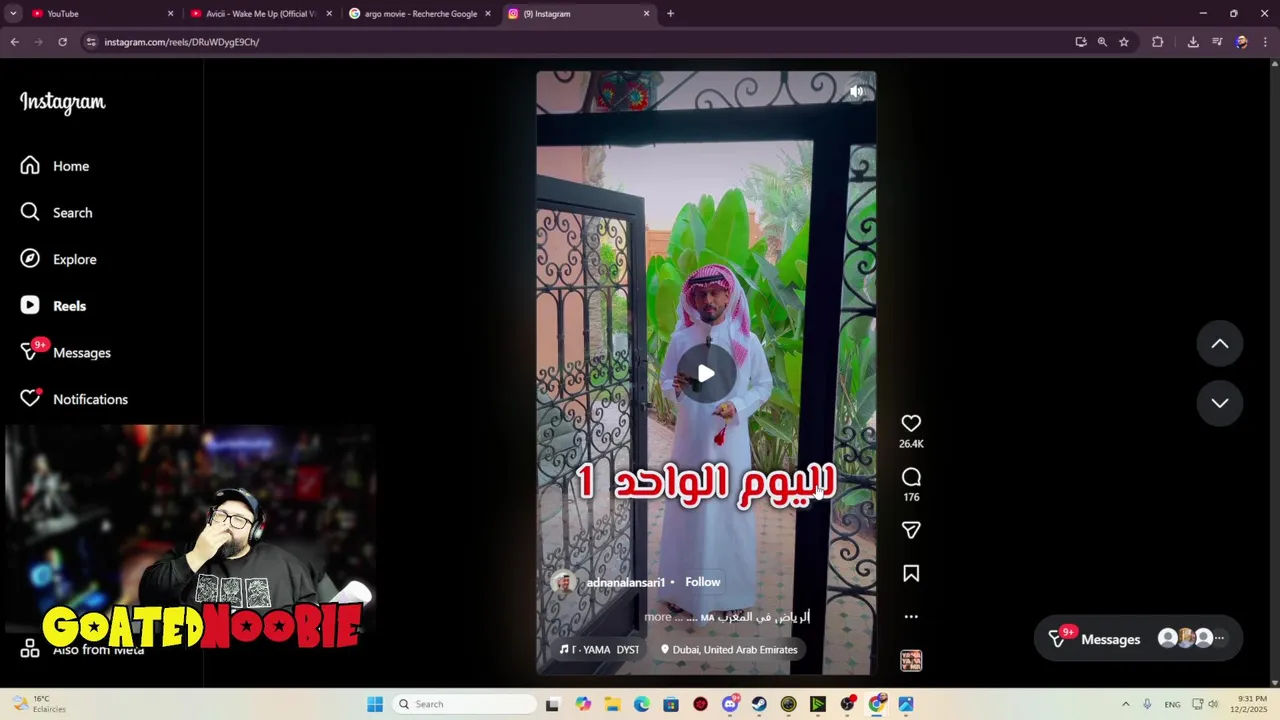Open reel more options ellipsis
The image size is (1280, 720).
(911, 617)
